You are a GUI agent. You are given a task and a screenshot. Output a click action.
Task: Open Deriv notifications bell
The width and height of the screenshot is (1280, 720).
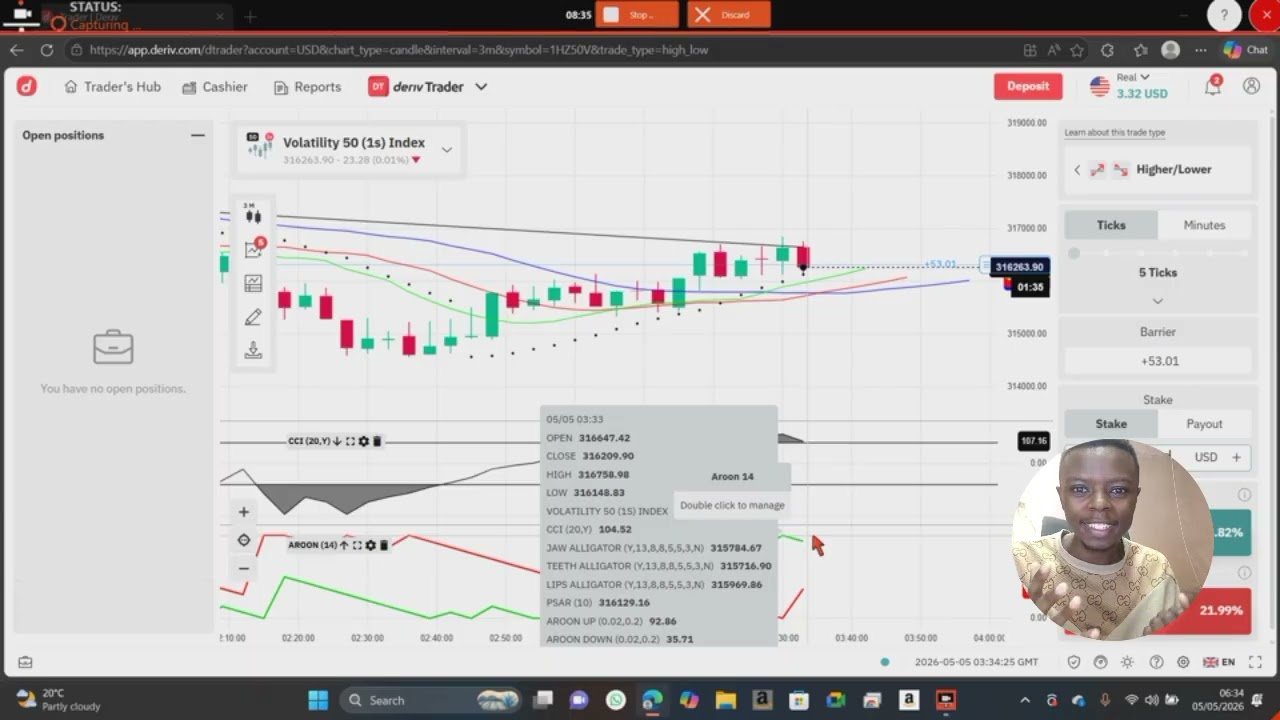click(1213, 87)
